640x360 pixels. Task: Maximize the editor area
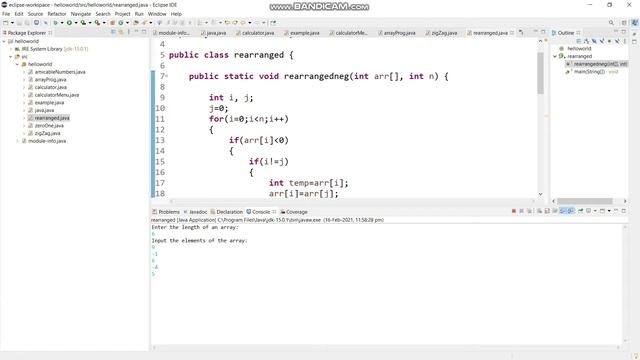(x=543, y=32)
